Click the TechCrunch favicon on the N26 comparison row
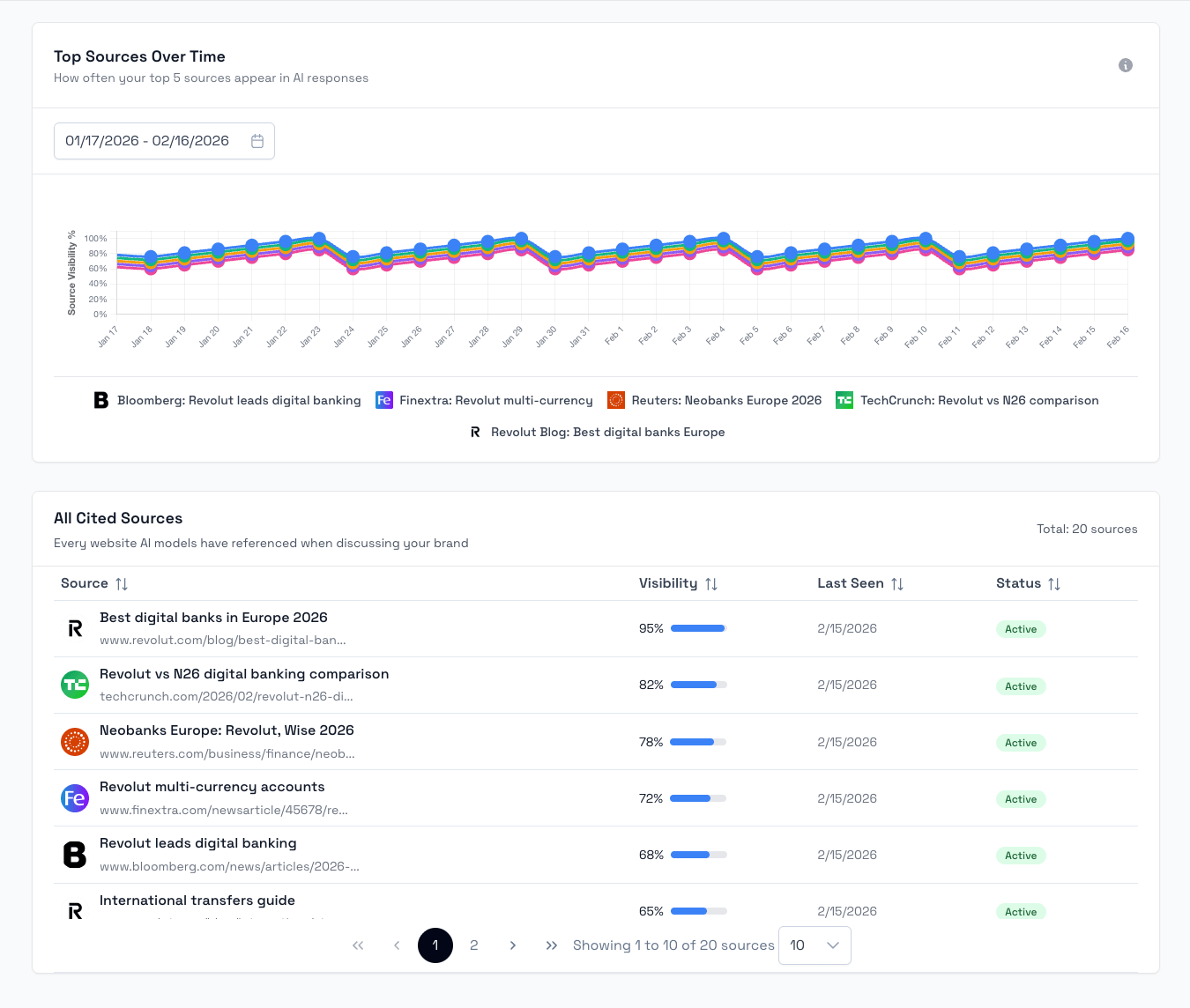Viewport: 1190px width, 1008px height. 75,685
